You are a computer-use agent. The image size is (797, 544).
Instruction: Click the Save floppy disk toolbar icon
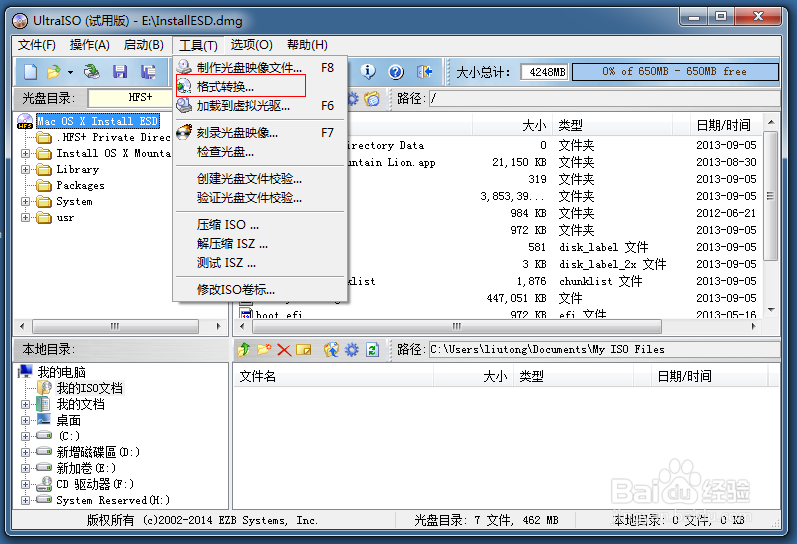click(120, 72)
